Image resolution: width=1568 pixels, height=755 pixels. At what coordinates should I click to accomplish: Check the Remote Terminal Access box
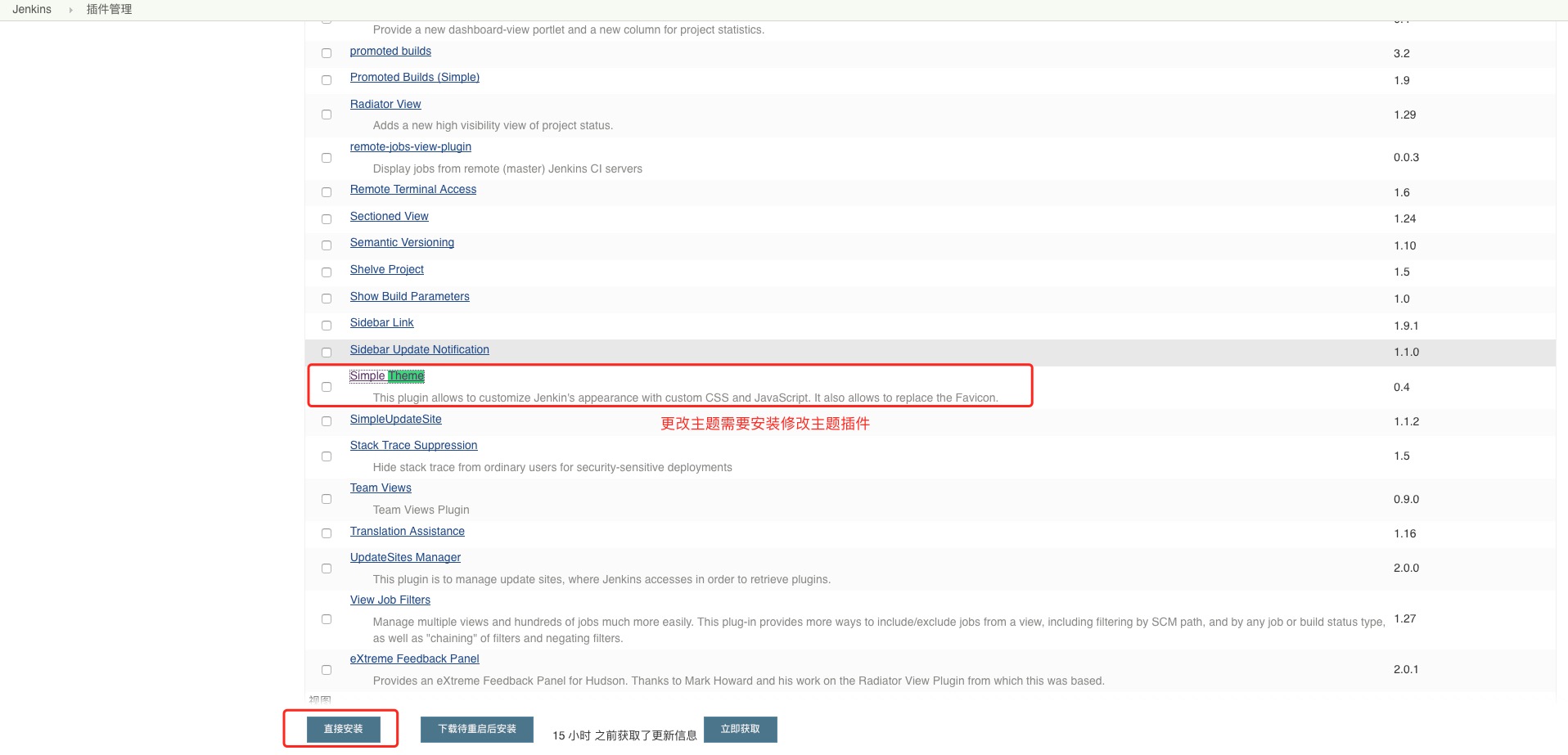(327, 192)
